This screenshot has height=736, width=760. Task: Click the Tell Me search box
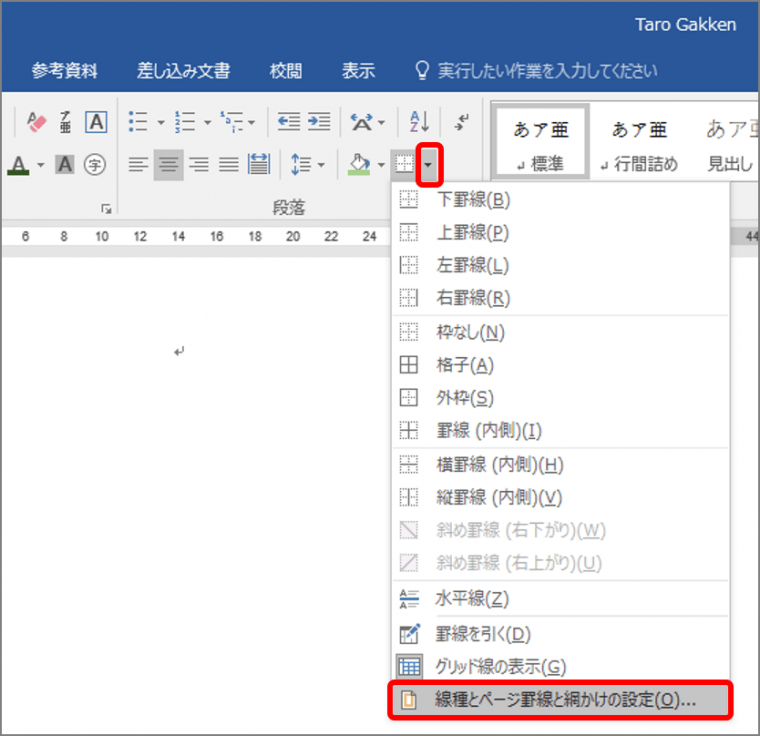point(536,71)
